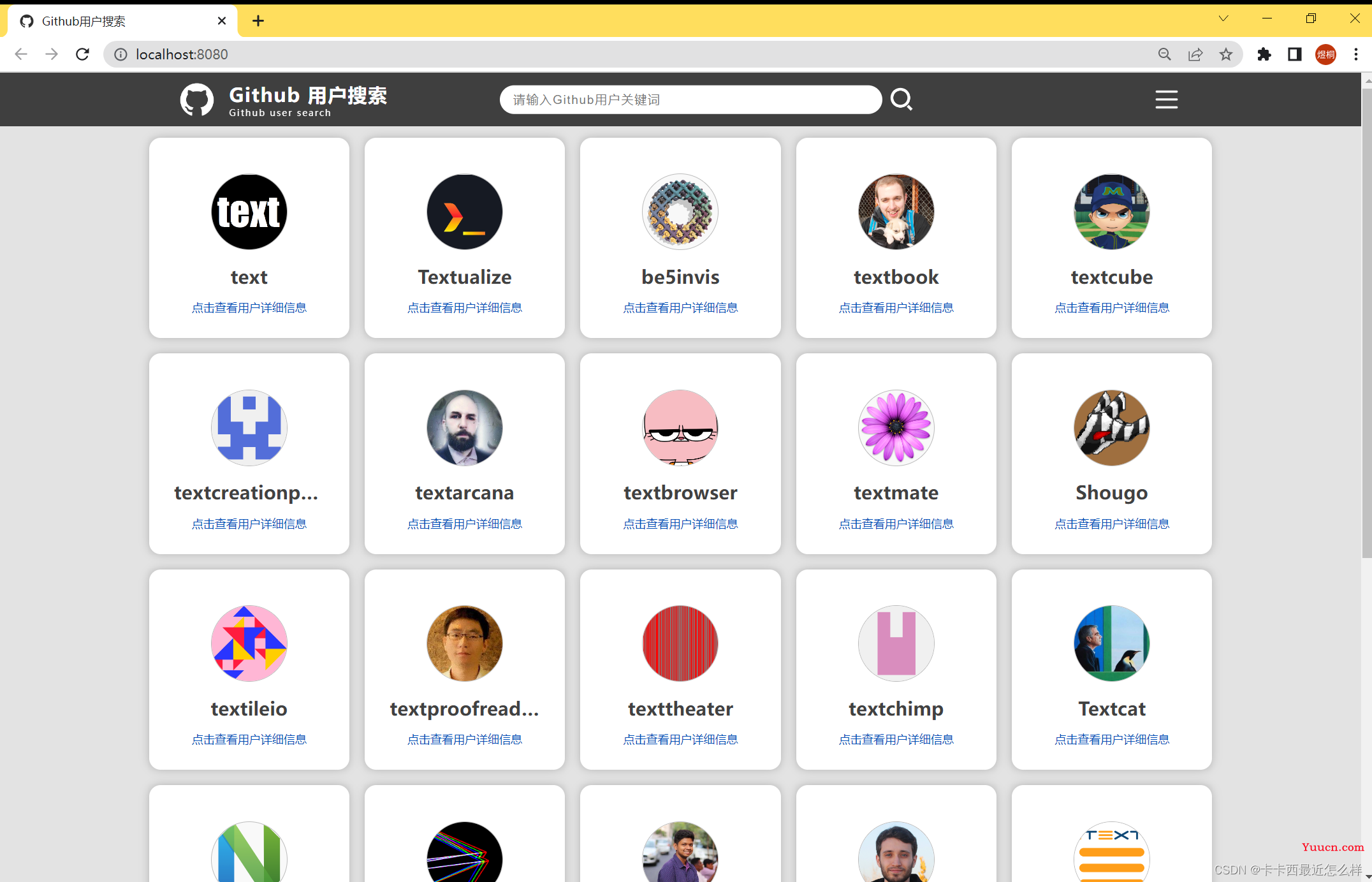Click the textmate username text
1372x882 pixels.
coord(896,492)
